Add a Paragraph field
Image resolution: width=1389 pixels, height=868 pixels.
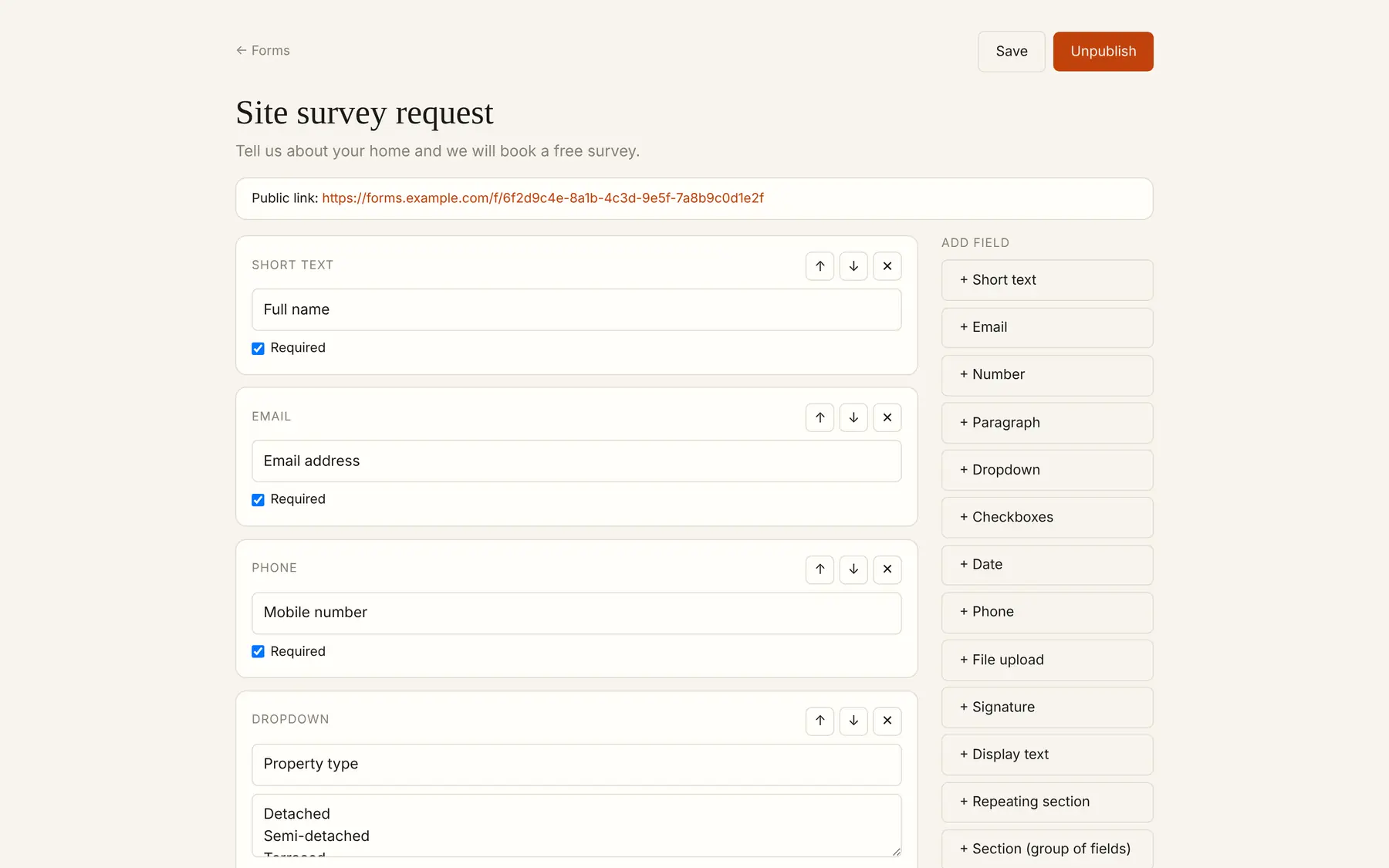[1047, 423]
